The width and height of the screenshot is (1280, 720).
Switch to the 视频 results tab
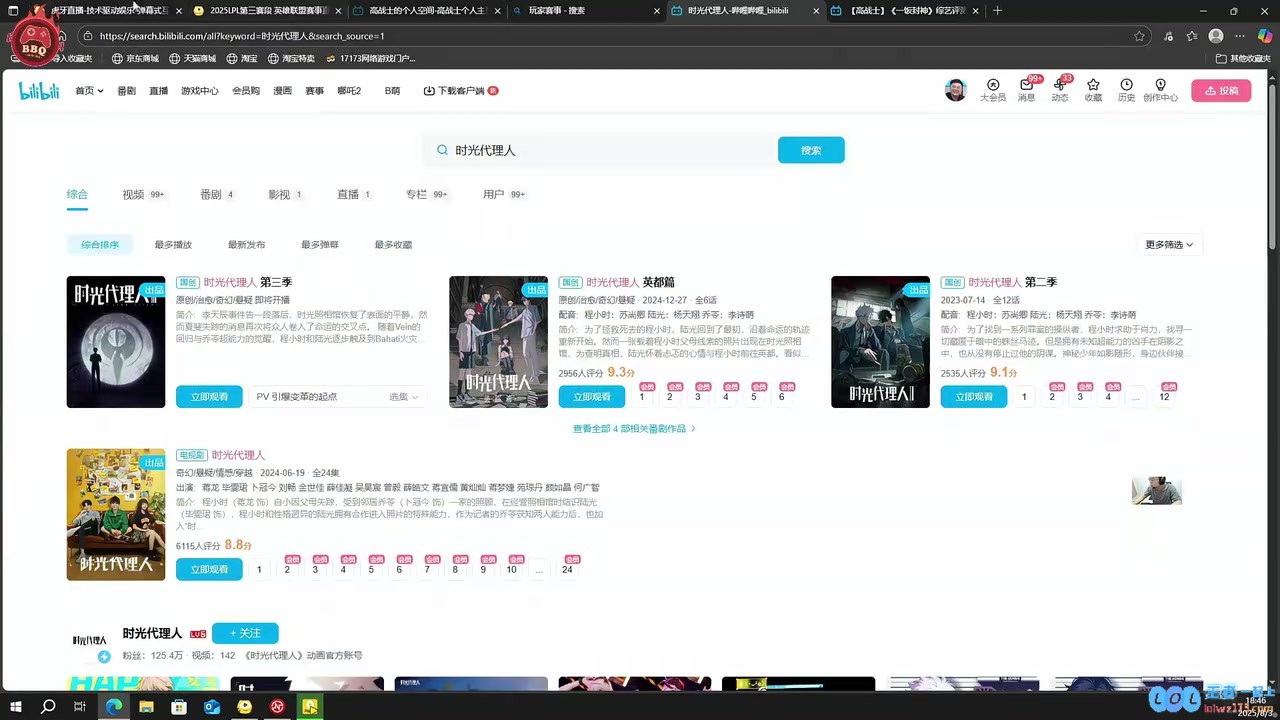[143, 194]
